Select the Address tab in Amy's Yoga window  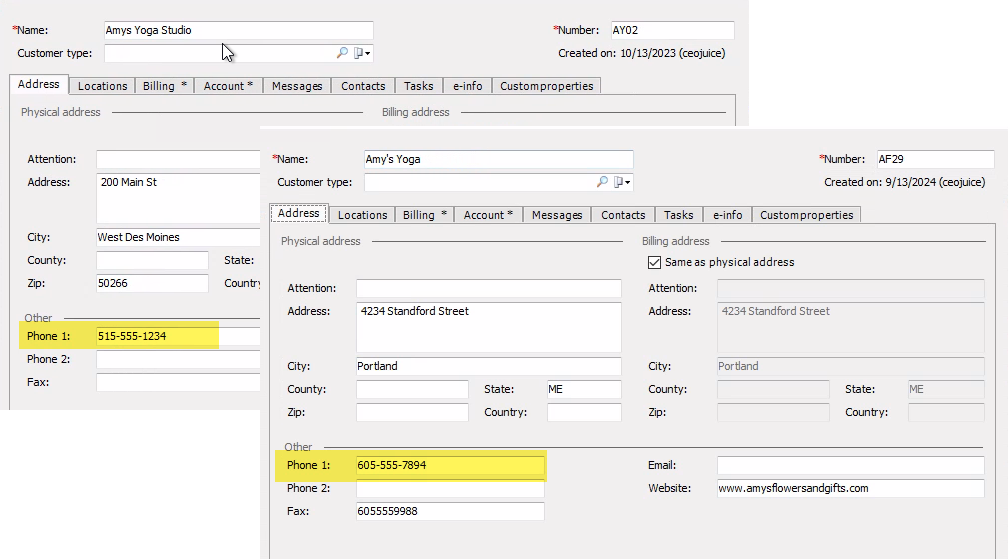coord(299,213)
